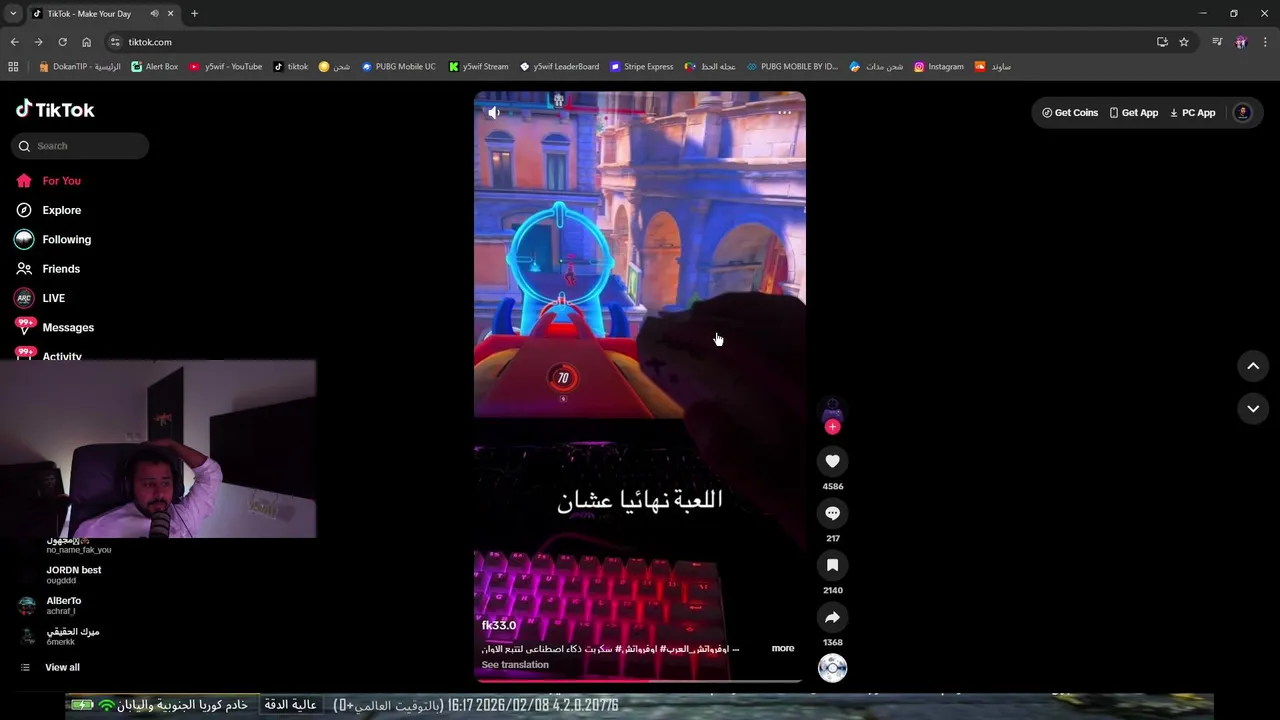Click the video progress bar
1280x720 pixels.
pos(639,681)
